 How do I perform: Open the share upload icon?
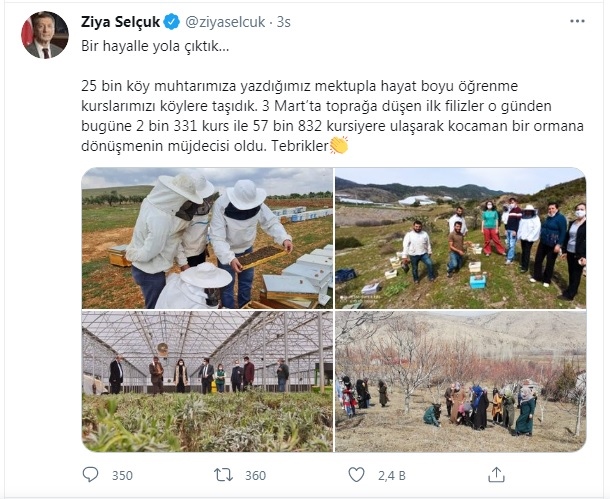pyautogui.click(x=496, y=474)
